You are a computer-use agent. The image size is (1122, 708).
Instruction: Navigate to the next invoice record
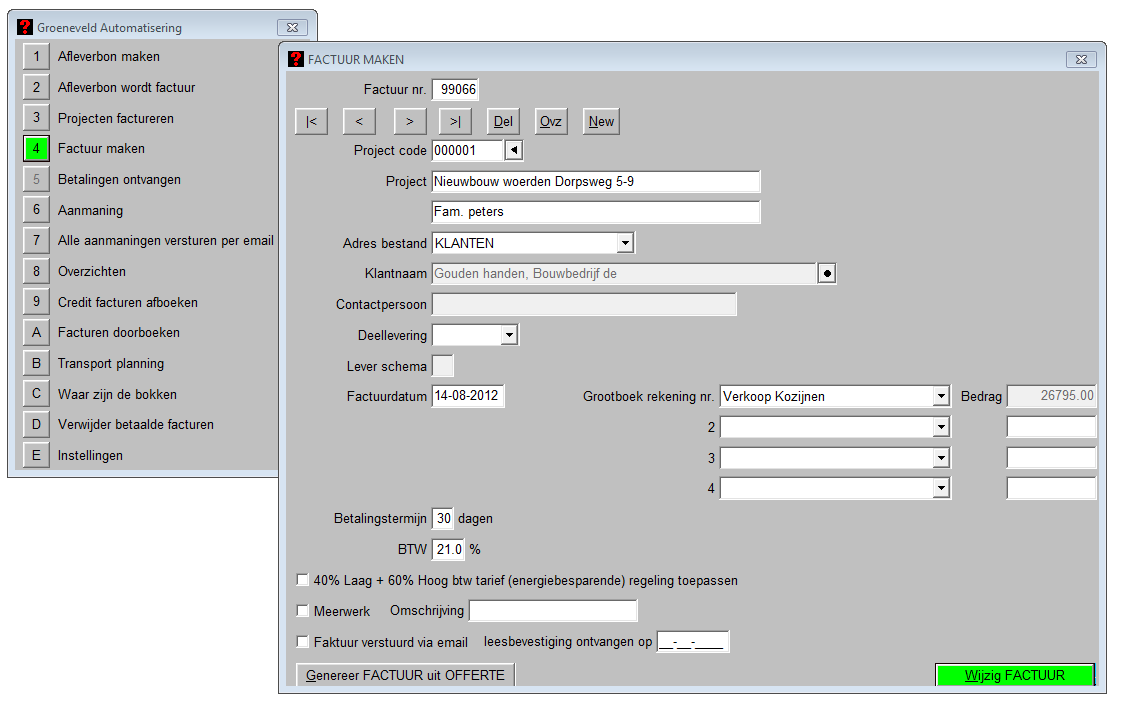click(407, 121)
